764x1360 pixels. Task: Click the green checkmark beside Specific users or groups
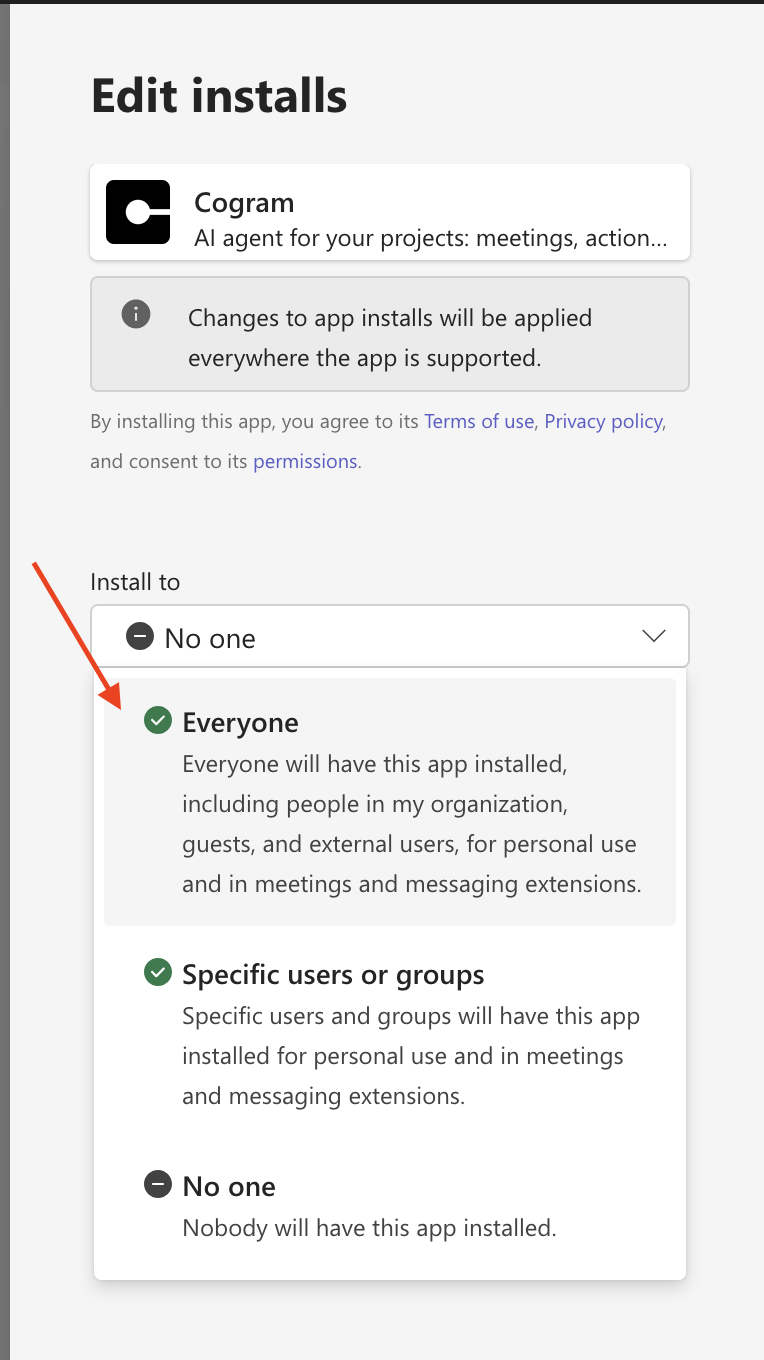158,972
